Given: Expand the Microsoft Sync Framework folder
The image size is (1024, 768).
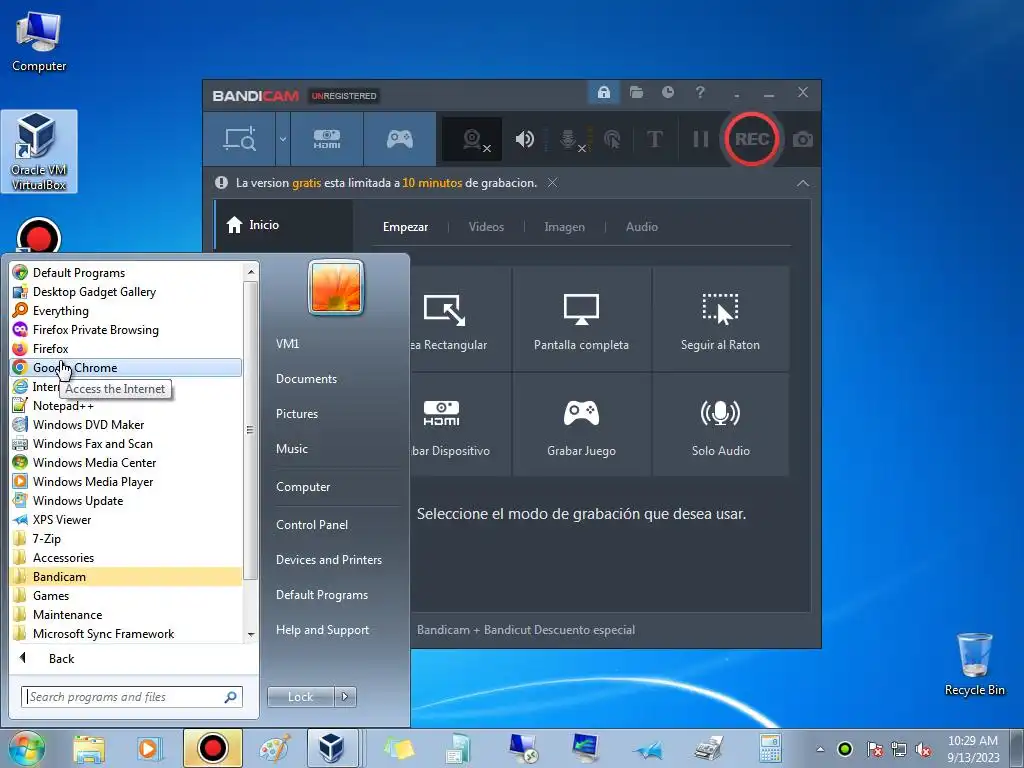Looking at the screenshot, I should click(126, 633).
